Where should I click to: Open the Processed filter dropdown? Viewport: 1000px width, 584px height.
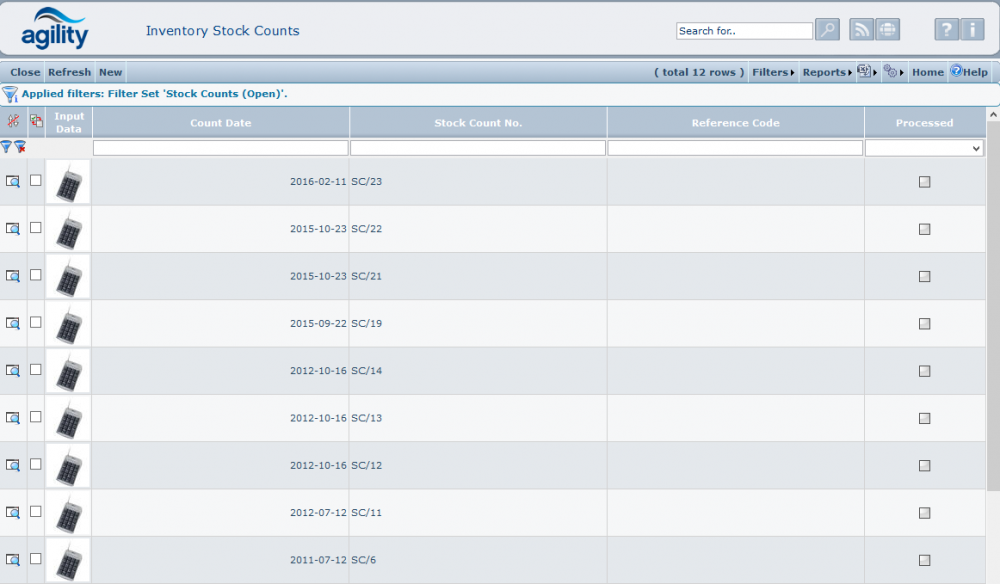pos(924,148)
